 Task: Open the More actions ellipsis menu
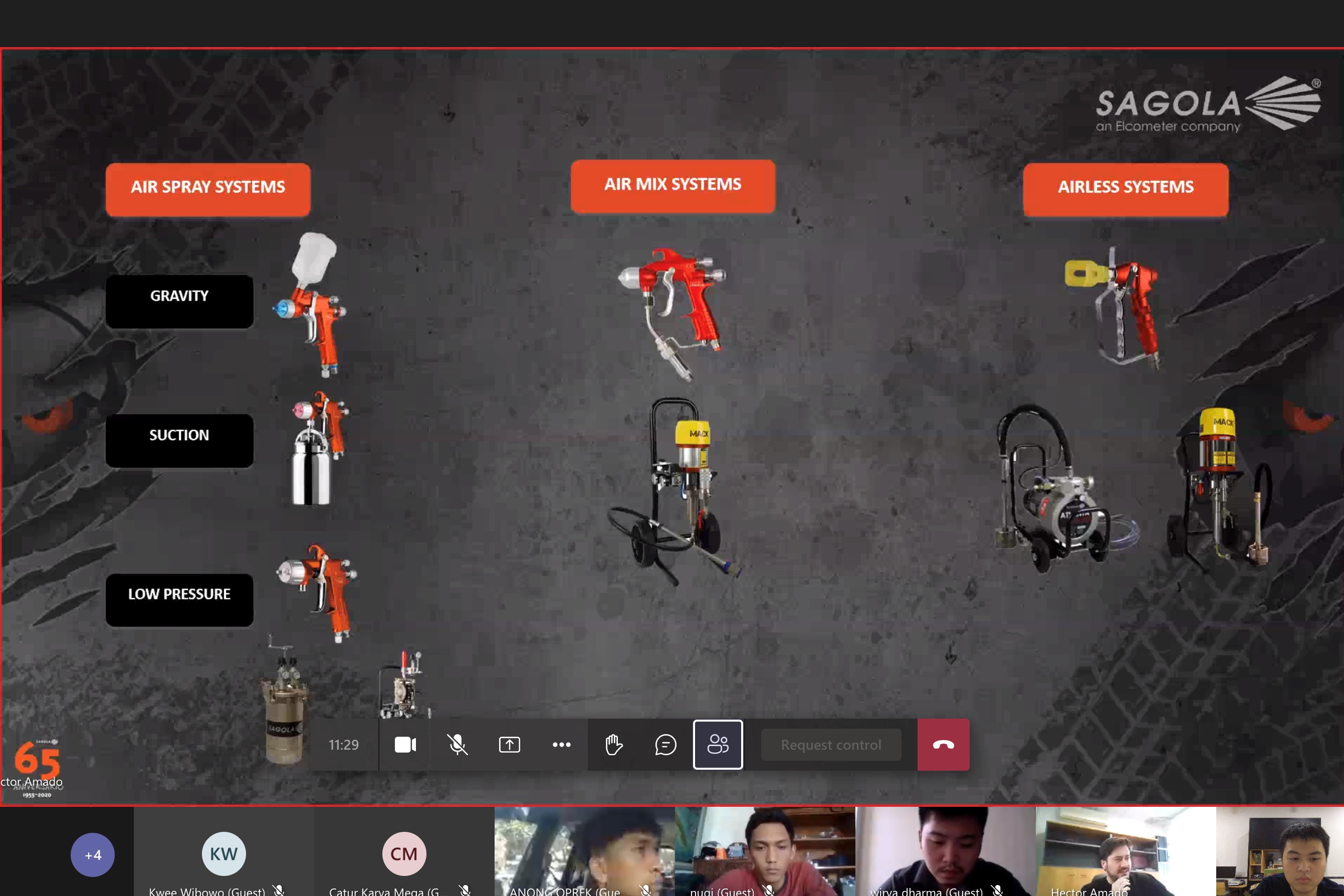pyautogui.click(x=561, y=745)
